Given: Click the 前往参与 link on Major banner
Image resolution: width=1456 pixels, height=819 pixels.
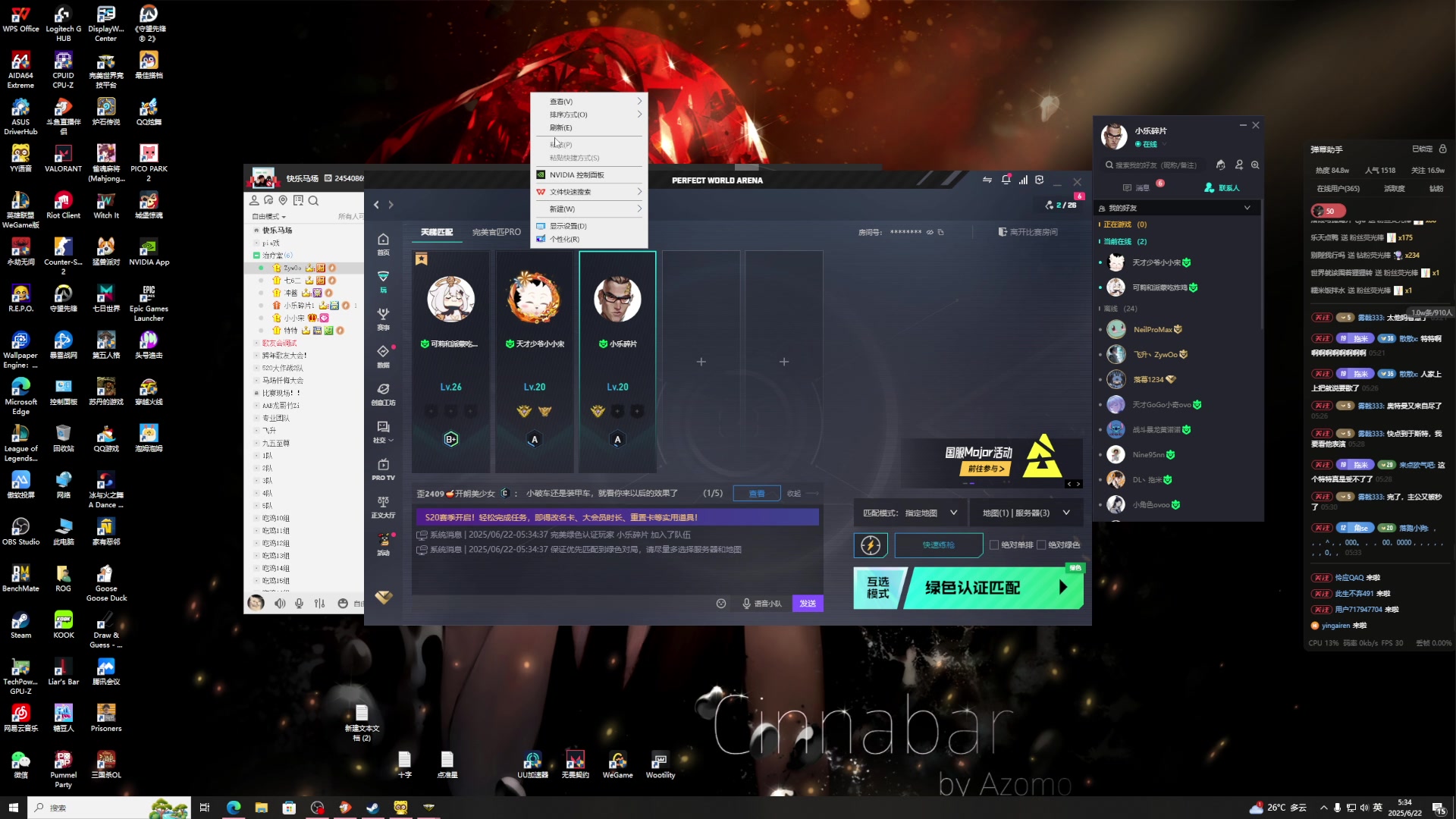Looking at the screenshot, I should (985, 469).
